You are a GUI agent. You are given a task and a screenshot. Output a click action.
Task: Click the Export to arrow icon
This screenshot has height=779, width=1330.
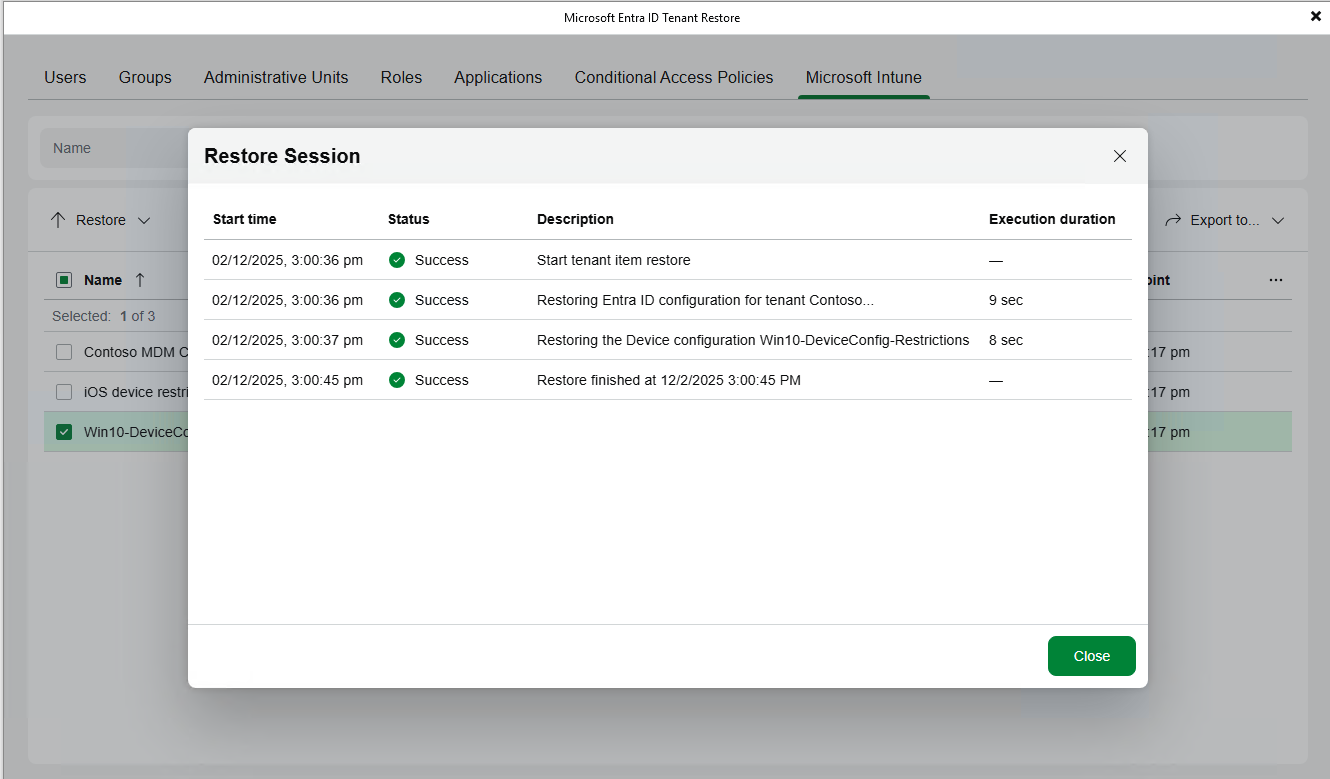[x=1172, y=220]
